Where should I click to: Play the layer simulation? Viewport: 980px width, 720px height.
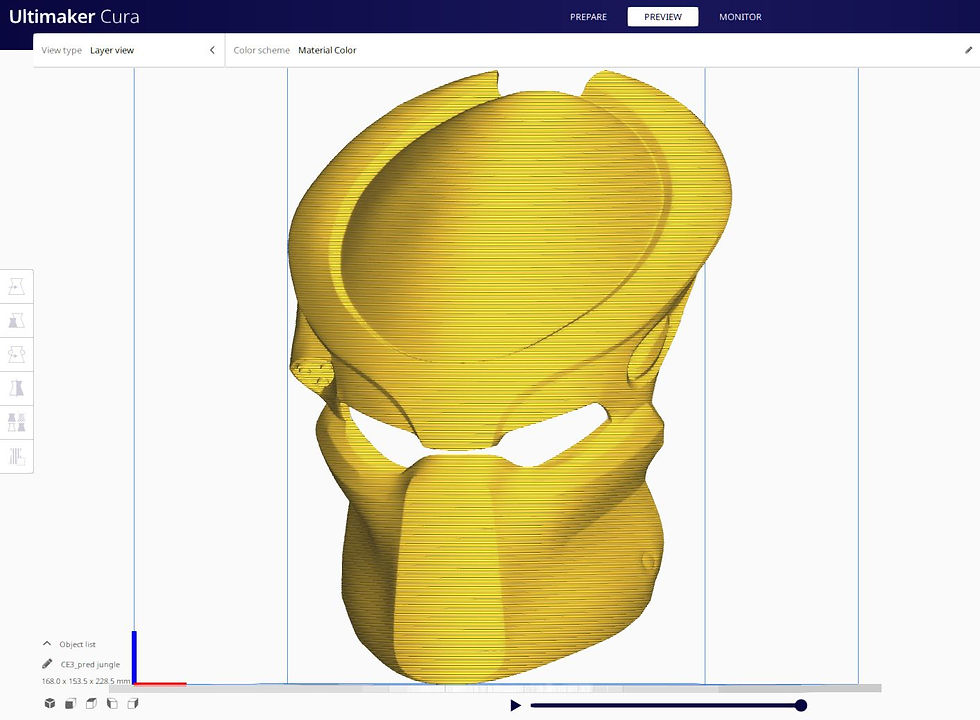point(515,706)
